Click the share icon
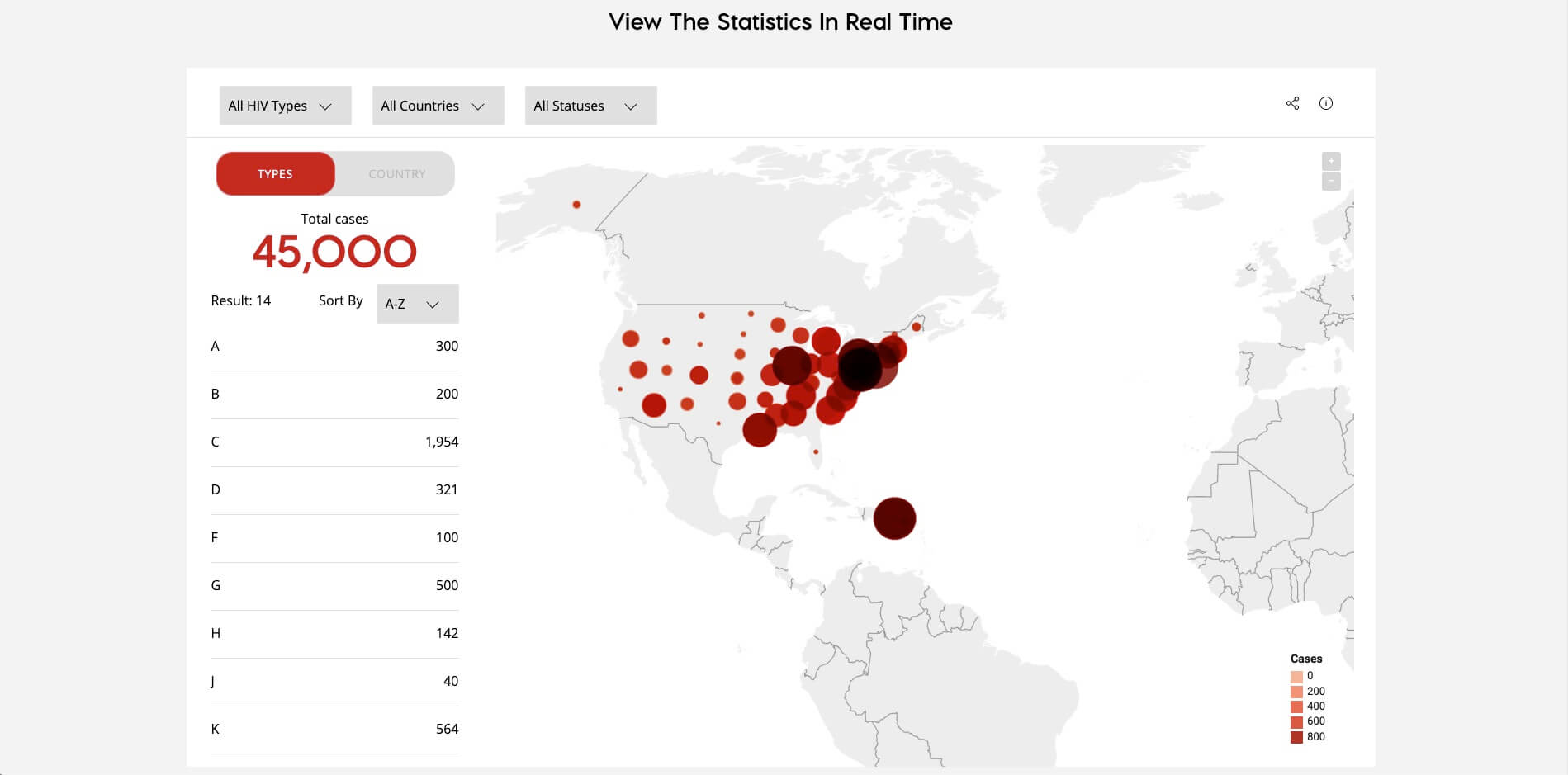Screen dimensions: 1568x775 coord(1292,103)
